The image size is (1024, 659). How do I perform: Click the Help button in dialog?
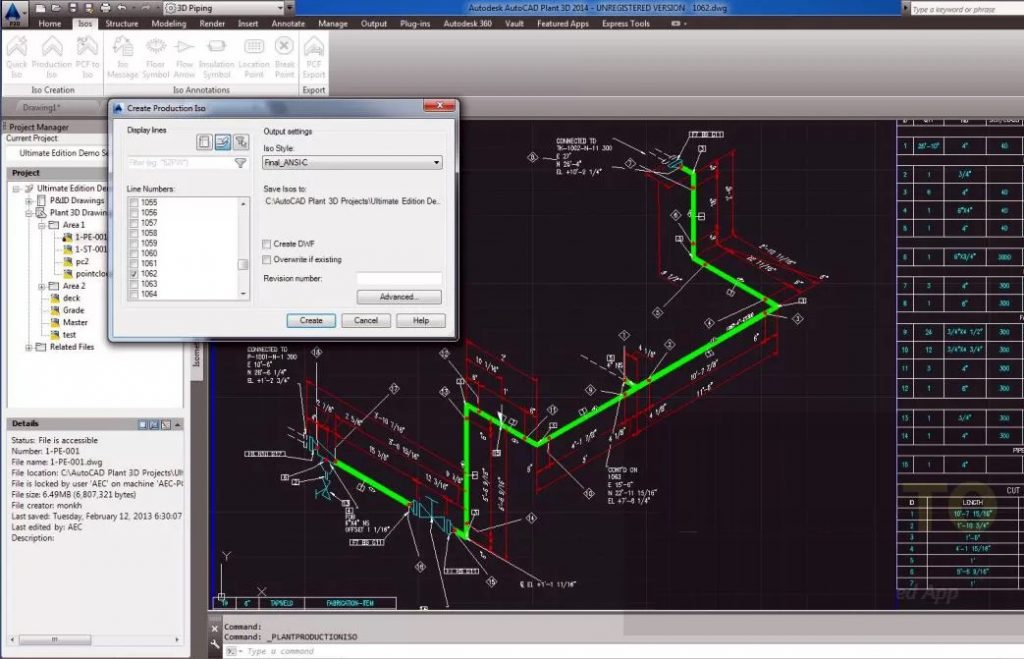[421, 321]
